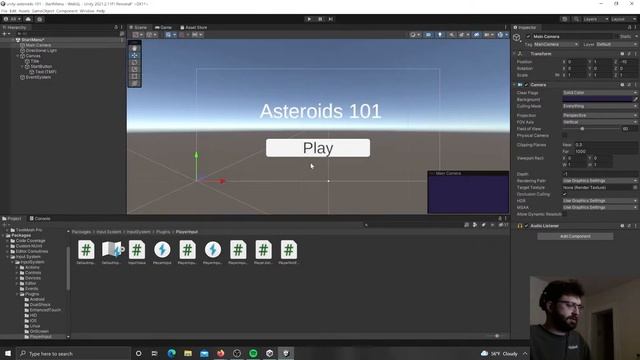Toggle the Audio Listener enabled checkbox
The image size is (640, 360).
tap(527, 226)
